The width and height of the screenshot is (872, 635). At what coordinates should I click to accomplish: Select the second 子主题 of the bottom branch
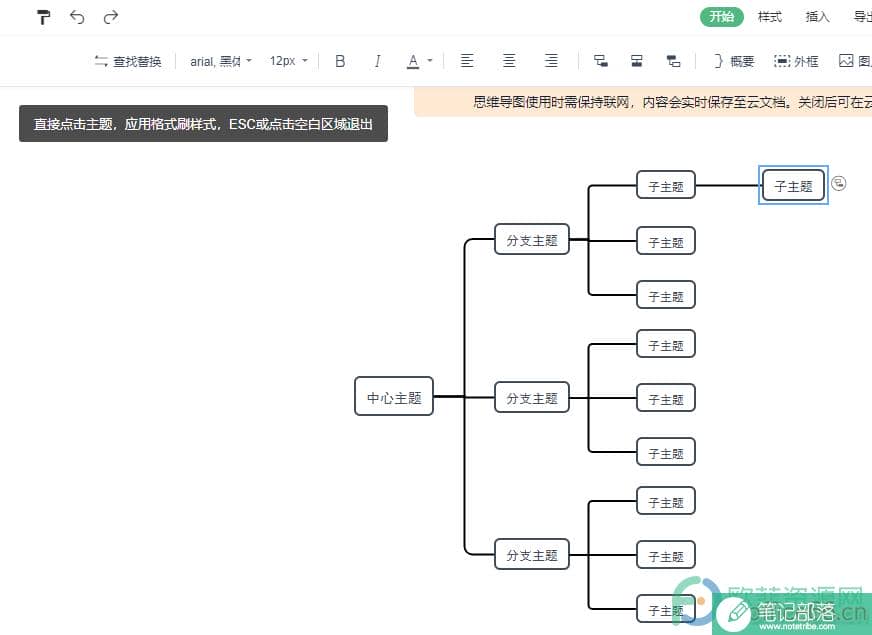tap(666, 554)
